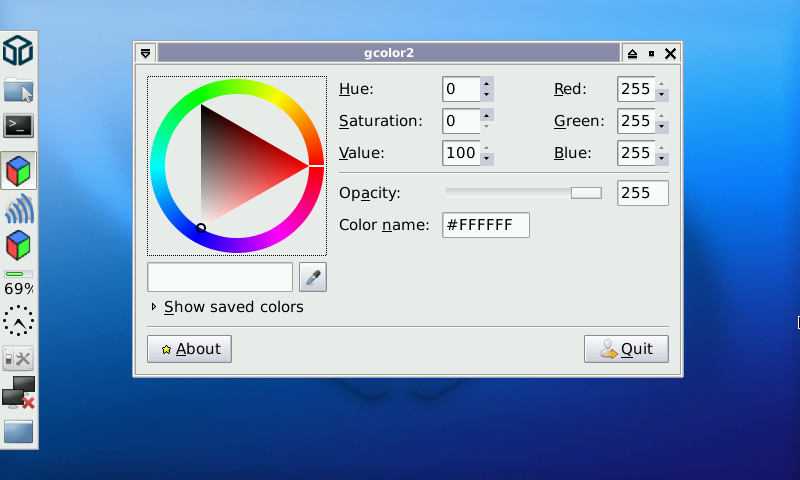Open the dotted clock icon in the panel
This screenshot has width=800, height=480.
pyautogui.click(x=19, y=321)
